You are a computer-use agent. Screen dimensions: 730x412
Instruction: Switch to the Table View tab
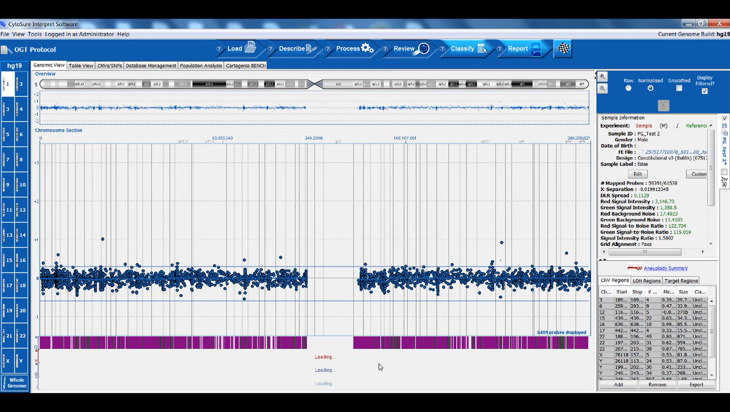[x=81, y=66]
